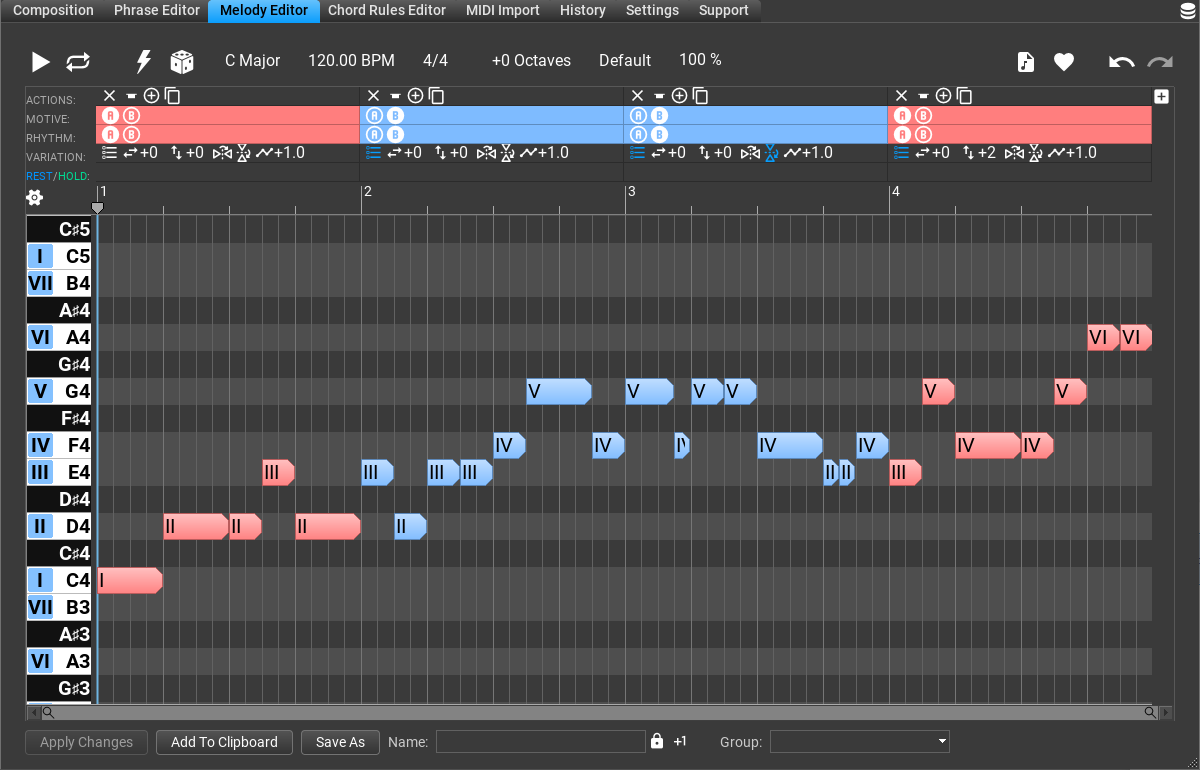
Task: Open the Group dropdown
Action: click(859, 742)
